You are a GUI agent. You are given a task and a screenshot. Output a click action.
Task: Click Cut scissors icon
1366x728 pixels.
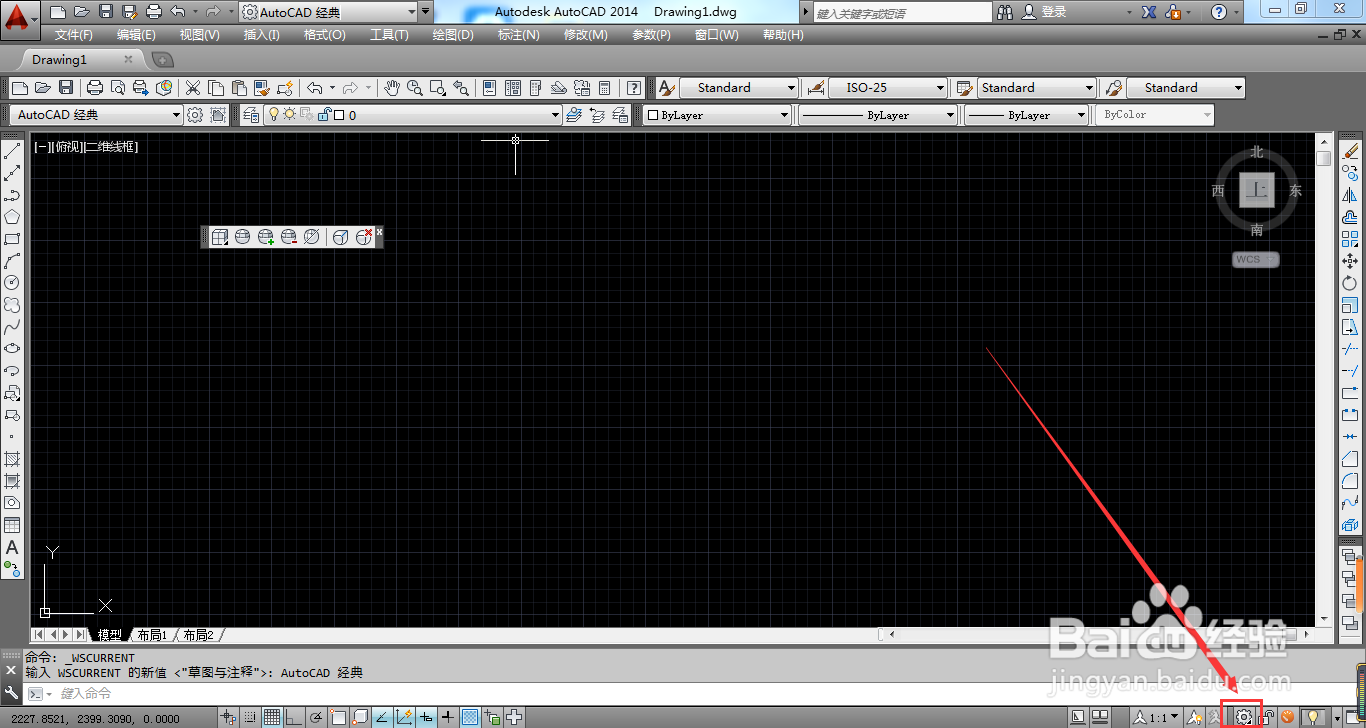click(x=192, y=88)
